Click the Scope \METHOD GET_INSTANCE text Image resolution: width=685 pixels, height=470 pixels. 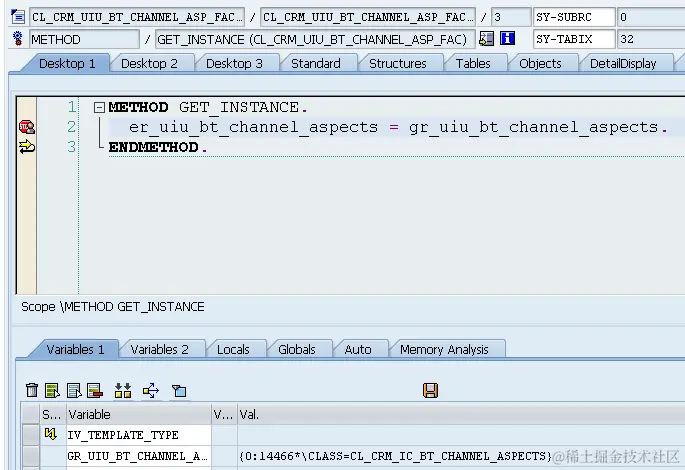point(113,307)
